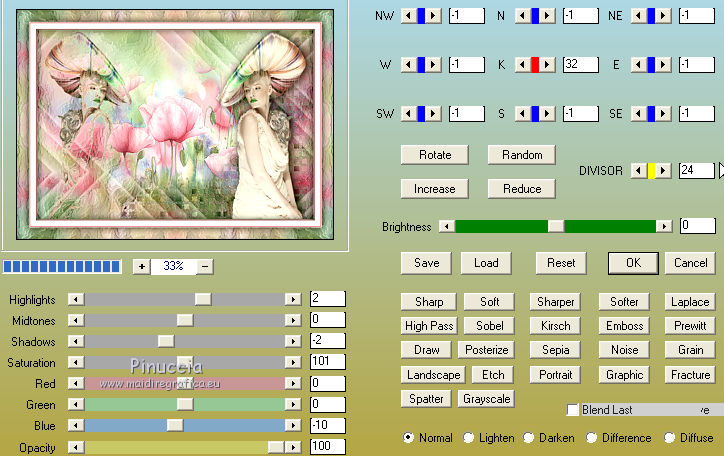Click Blue slider left arrow
724x456 pixels.
tap(76, 425)
